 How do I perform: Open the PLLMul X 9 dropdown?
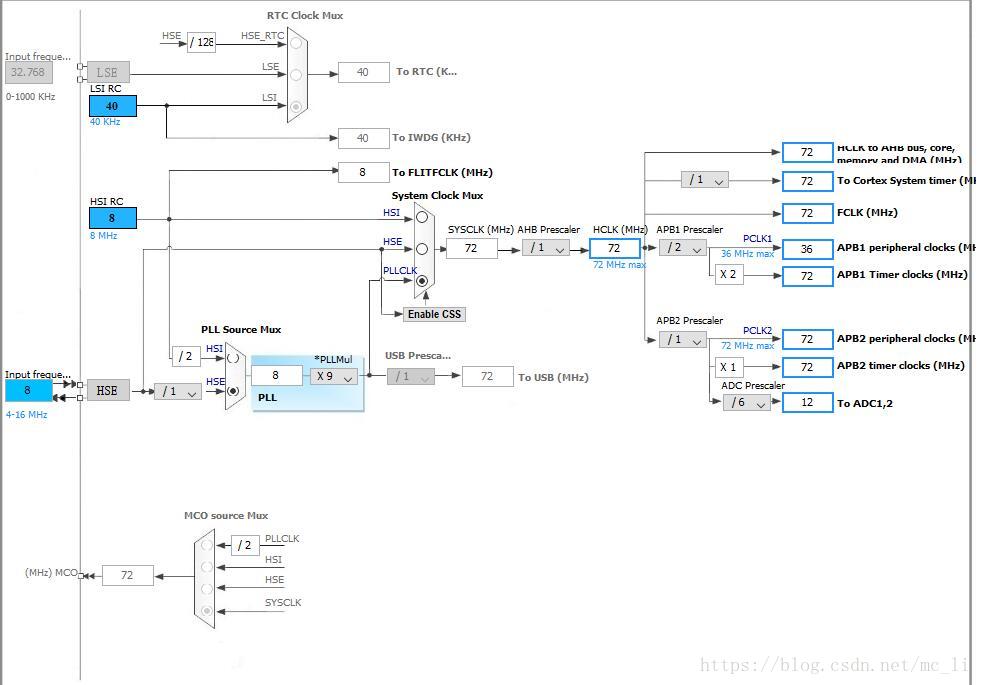pyautogui.click(x=335, y=377)
